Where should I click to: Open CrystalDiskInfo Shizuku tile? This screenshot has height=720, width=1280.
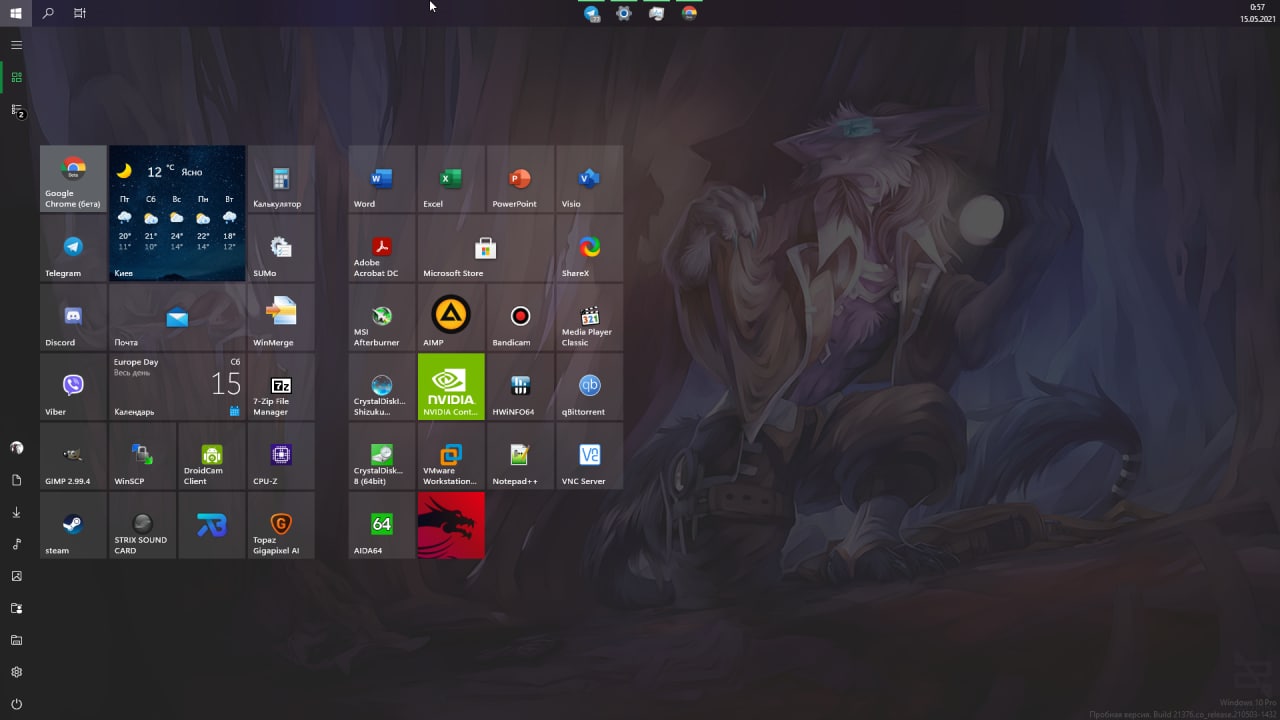381,386
